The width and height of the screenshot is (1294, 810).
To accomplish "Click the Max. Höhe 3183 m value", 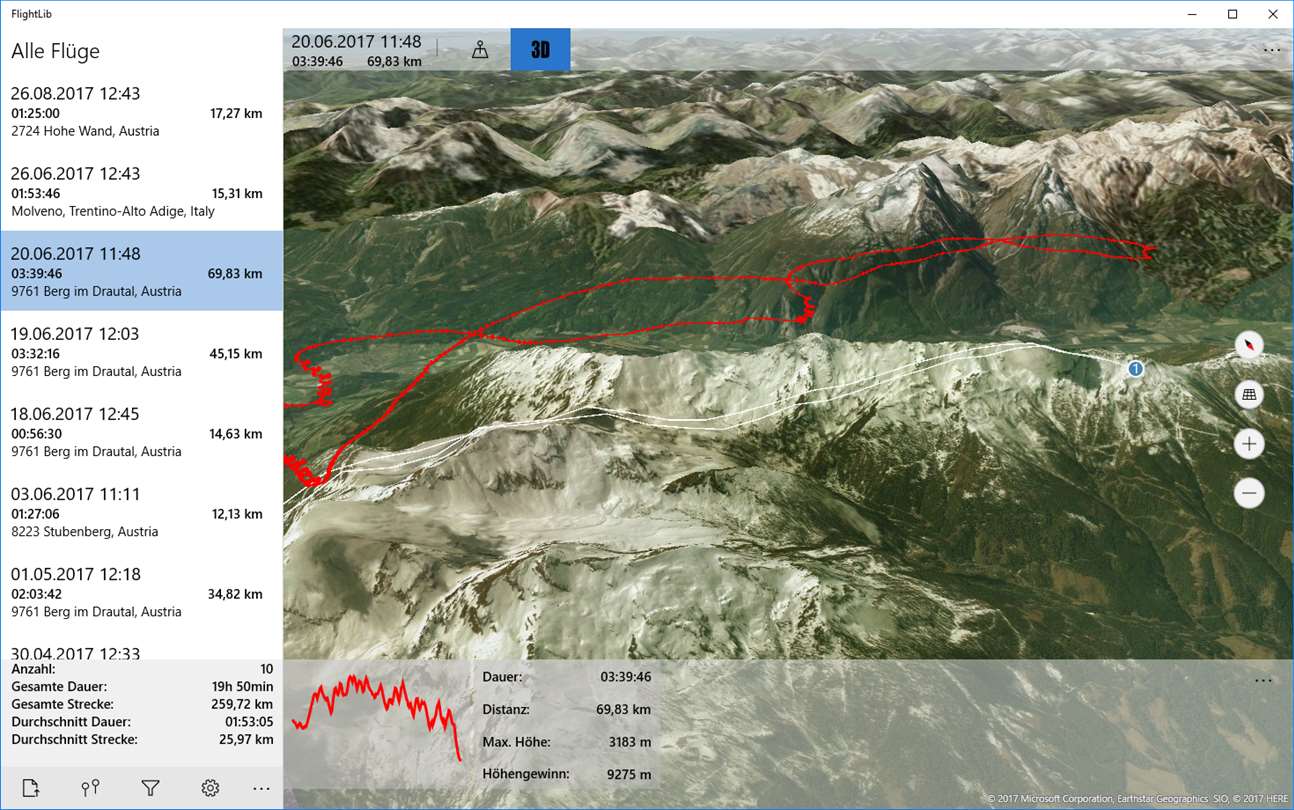I will [629, 742].
